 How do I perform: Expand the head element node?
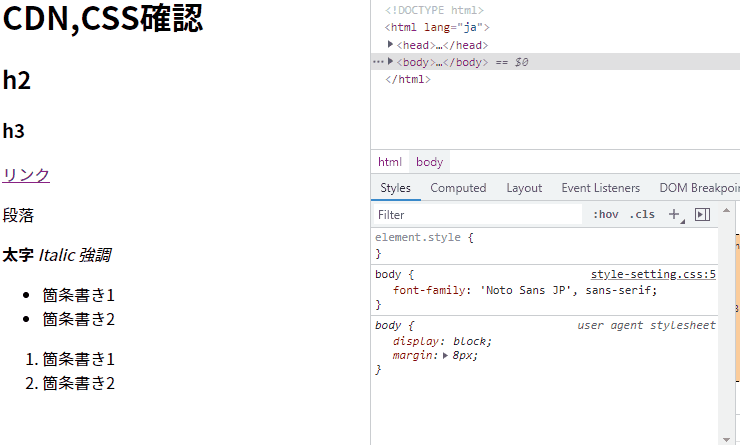pyautogui.click(x=390, y=44)
